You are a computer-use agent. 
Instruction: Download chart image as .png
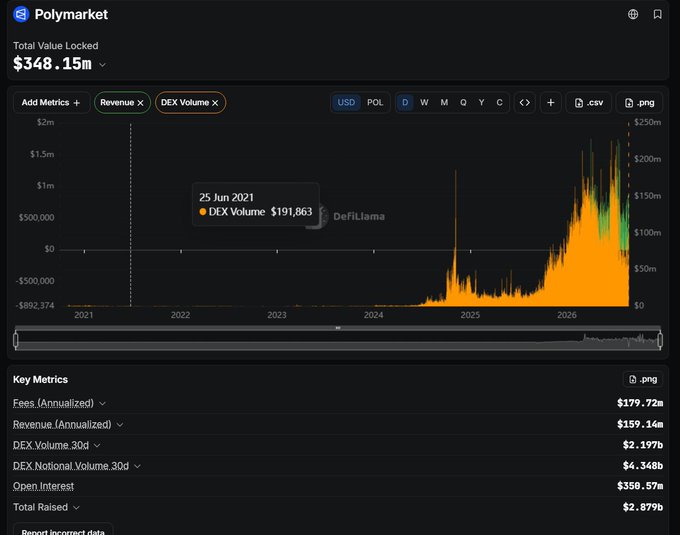tap(639, 103)
